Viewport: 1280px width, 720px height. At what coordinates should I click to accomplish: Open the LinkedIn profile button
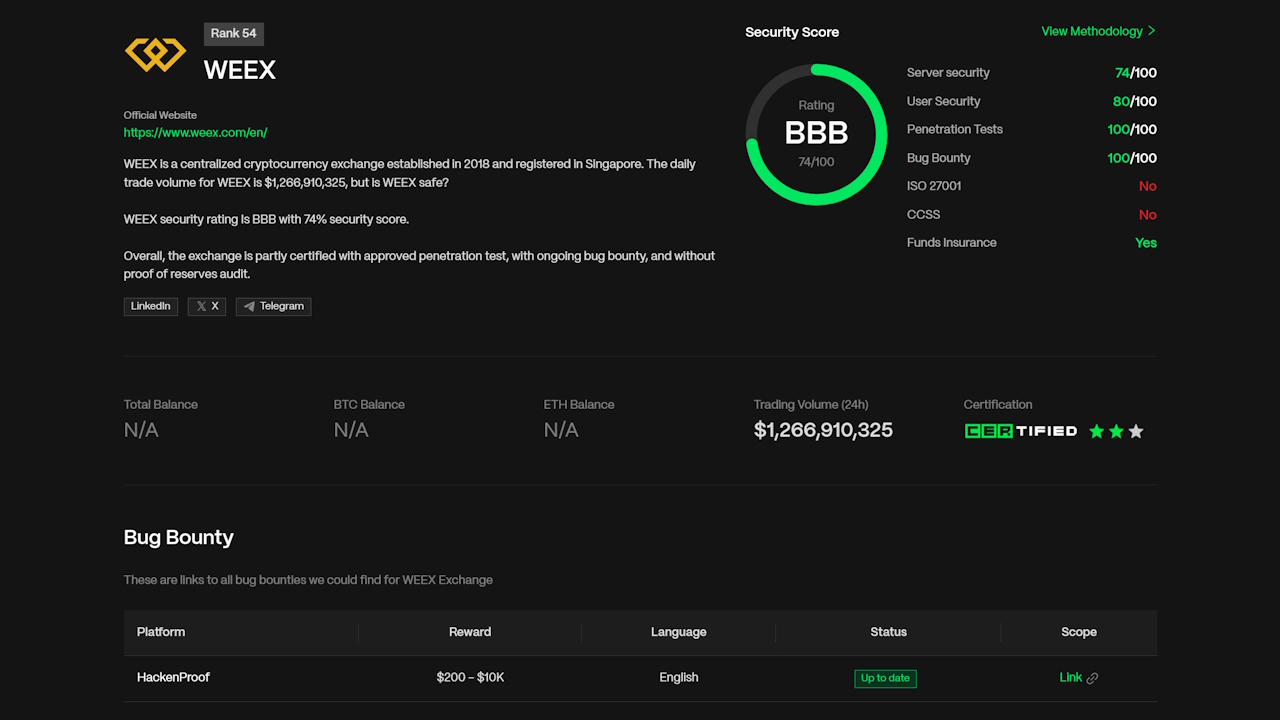coord(151,306)
